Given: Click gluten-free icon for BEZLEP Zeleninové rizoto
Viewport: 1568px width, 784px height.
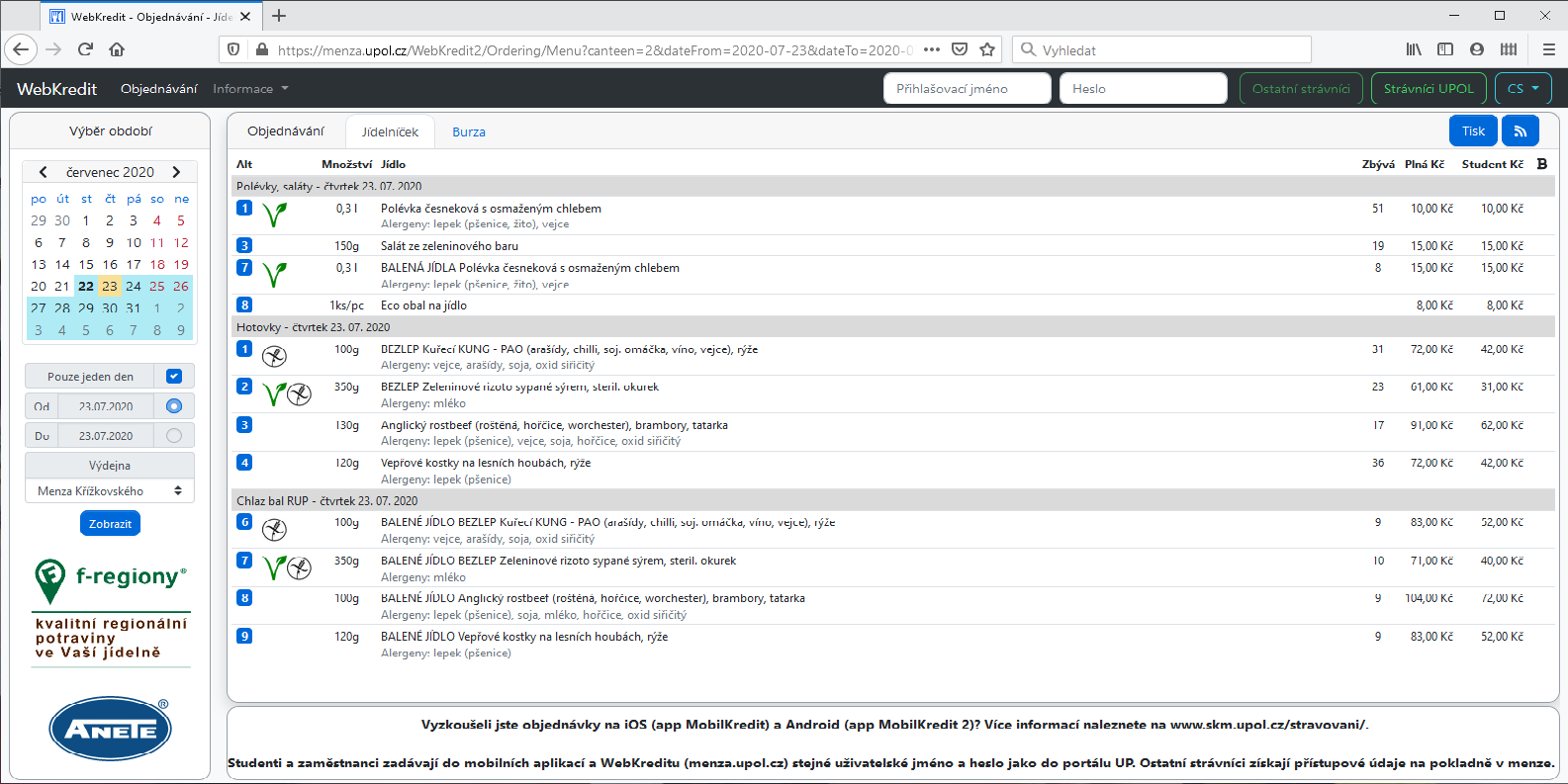Looking at the screenshot, I should (x=299, y=393).
